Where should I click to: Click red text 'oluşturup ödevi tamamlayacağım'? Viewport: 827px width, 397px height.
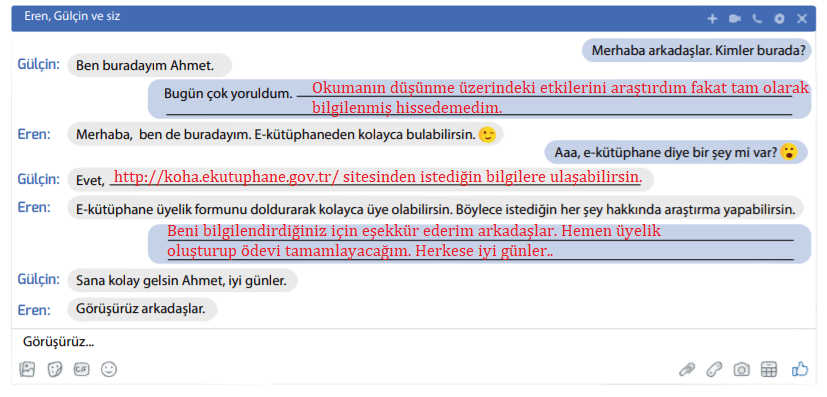[x=288, y=251]
